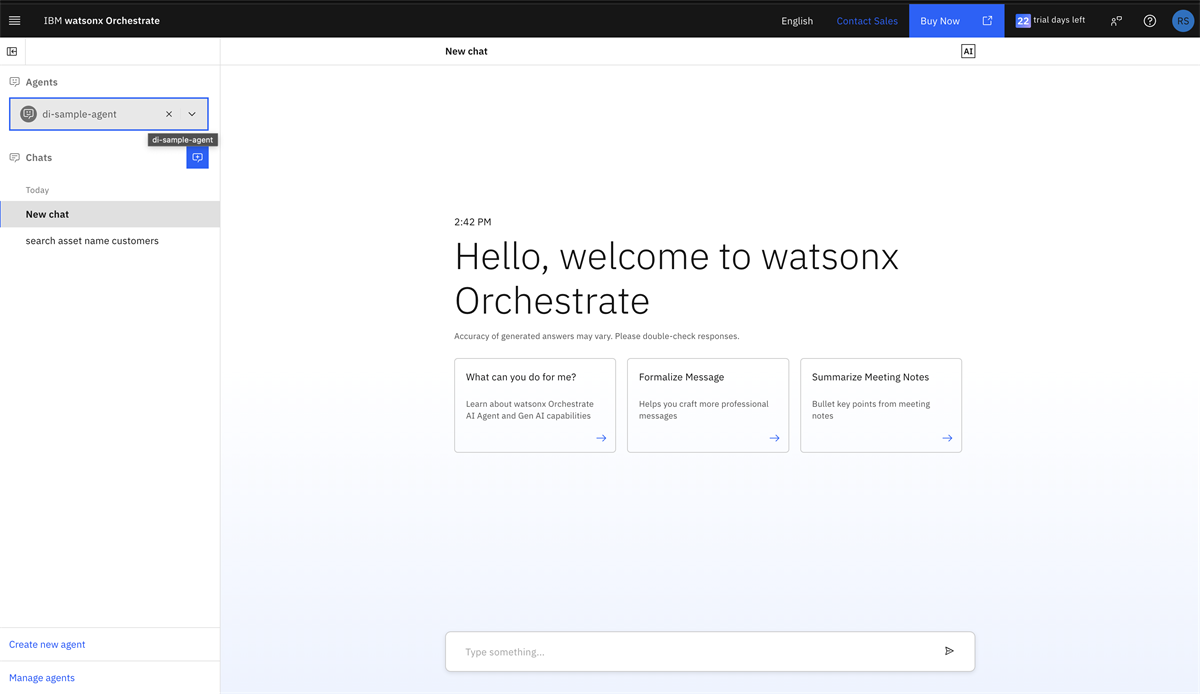Click the trial days left text
This screenshot has width=1200, height=694.
click(1059, 20)
